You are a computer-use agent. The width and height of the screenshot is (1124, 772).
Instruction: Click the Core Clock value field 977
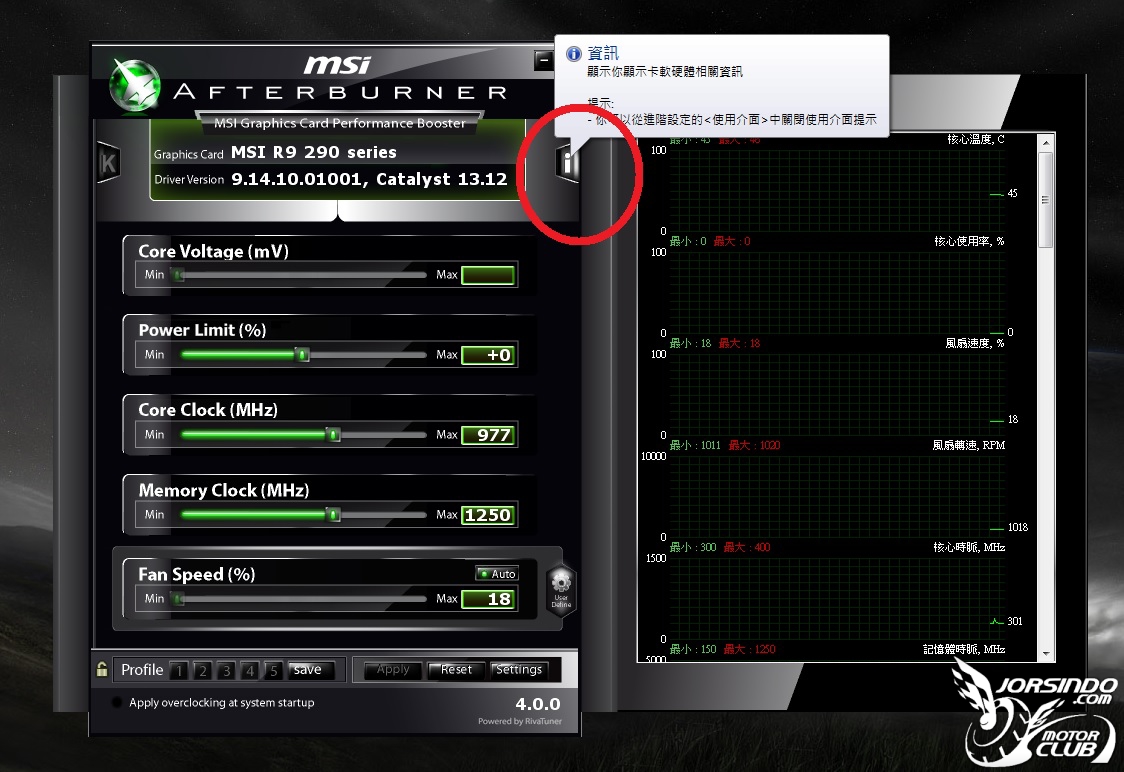click(x=488, y=435)
